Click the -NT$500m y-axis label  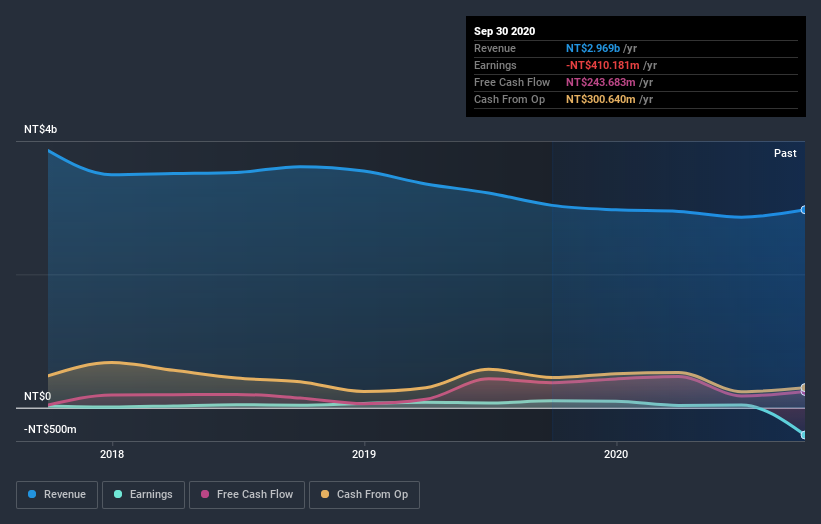pyautogui.click(x=50, y=429)
